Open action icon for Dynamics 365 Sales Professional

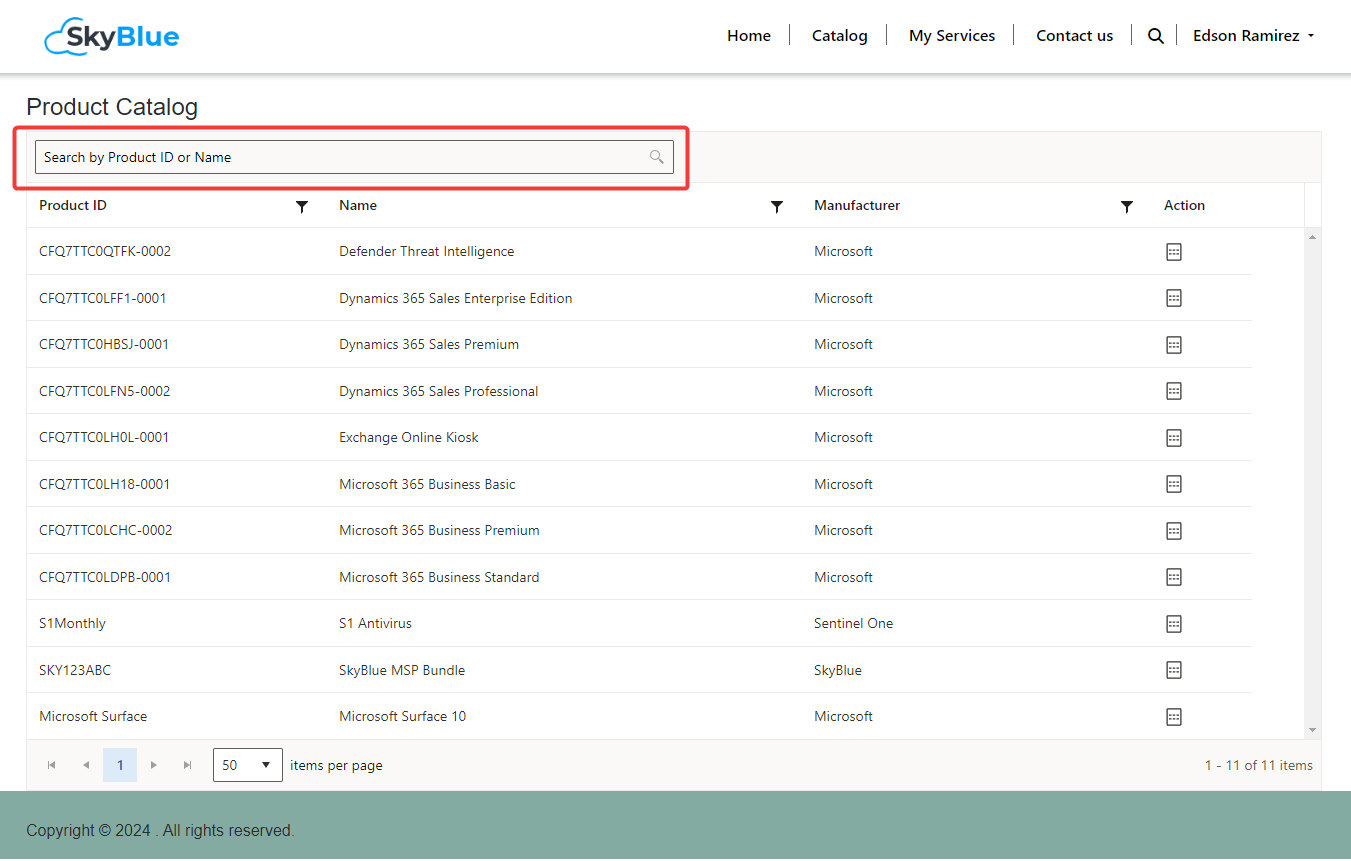(x=1174, y=391)
